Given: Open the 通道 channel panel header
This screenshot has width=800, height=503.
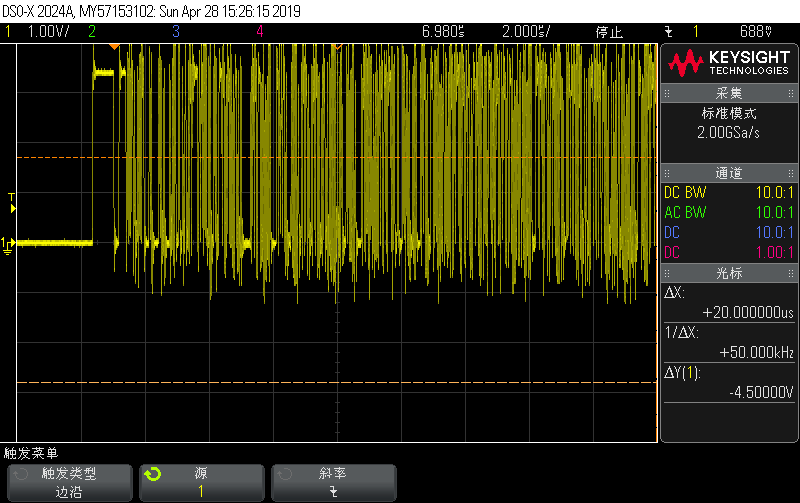Looking at the screenshot, I should [x=729, y=173].
